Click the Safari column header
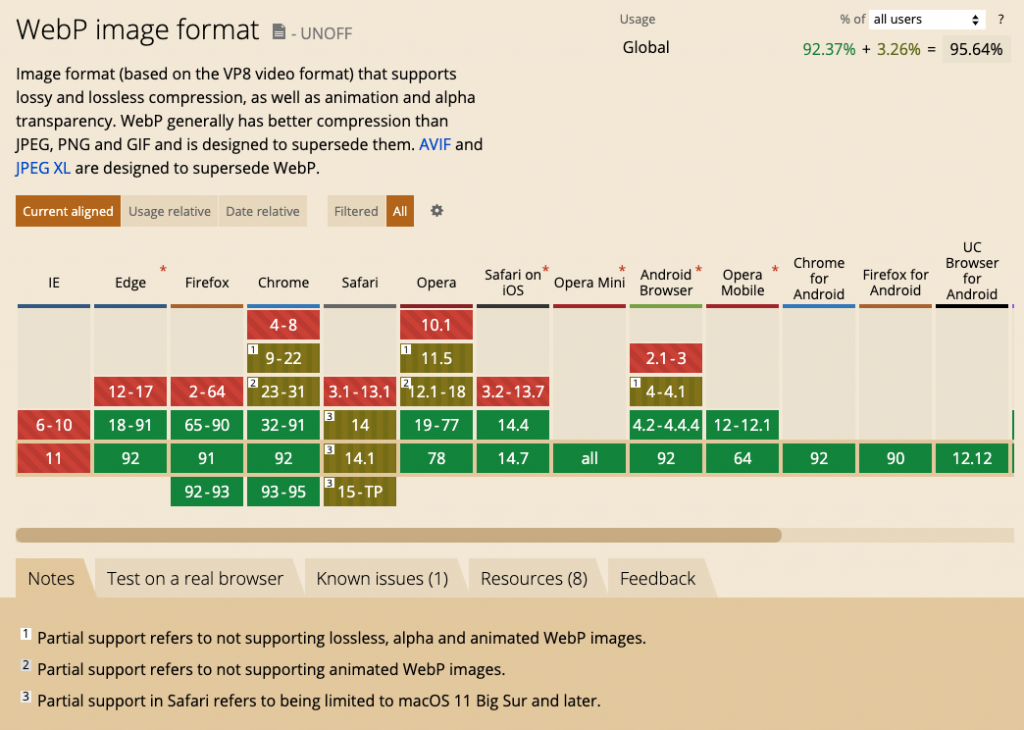The height and width of the screenshot is (730, 1024). (x=360, y=282)
